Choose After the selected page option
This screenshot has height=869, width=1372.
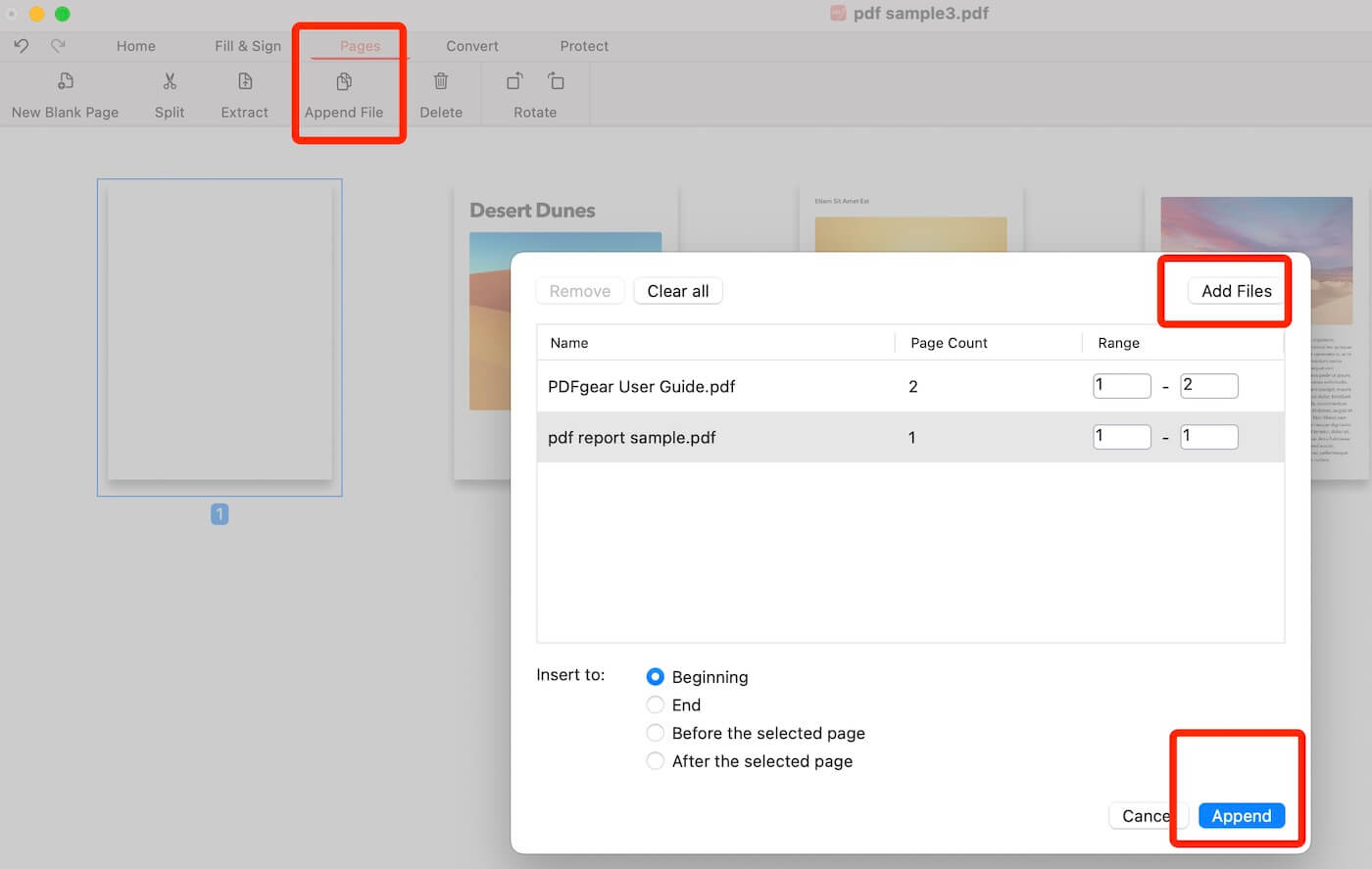(656, 760)
